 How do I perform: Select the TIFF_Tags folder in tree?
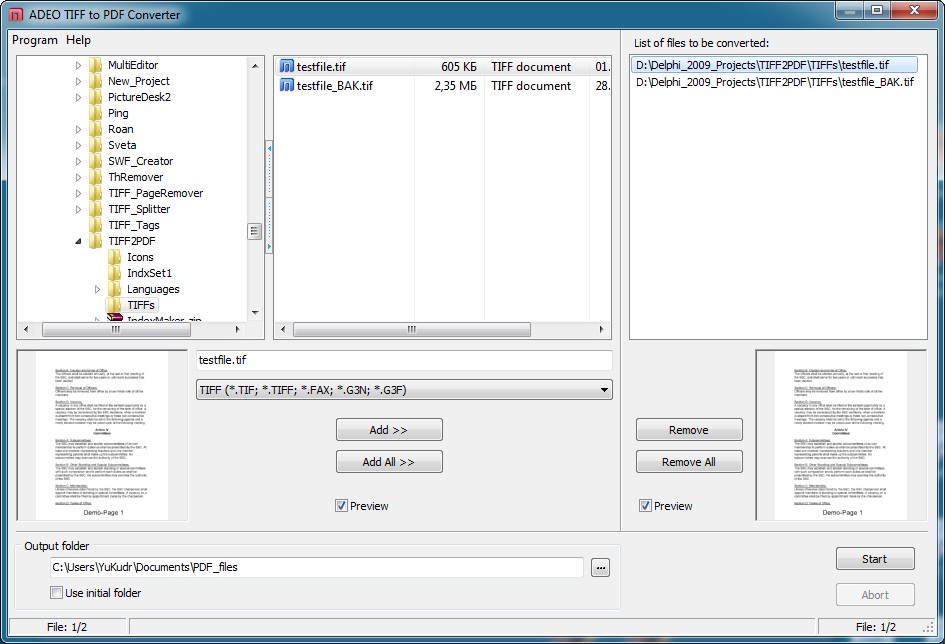point(134,225)
